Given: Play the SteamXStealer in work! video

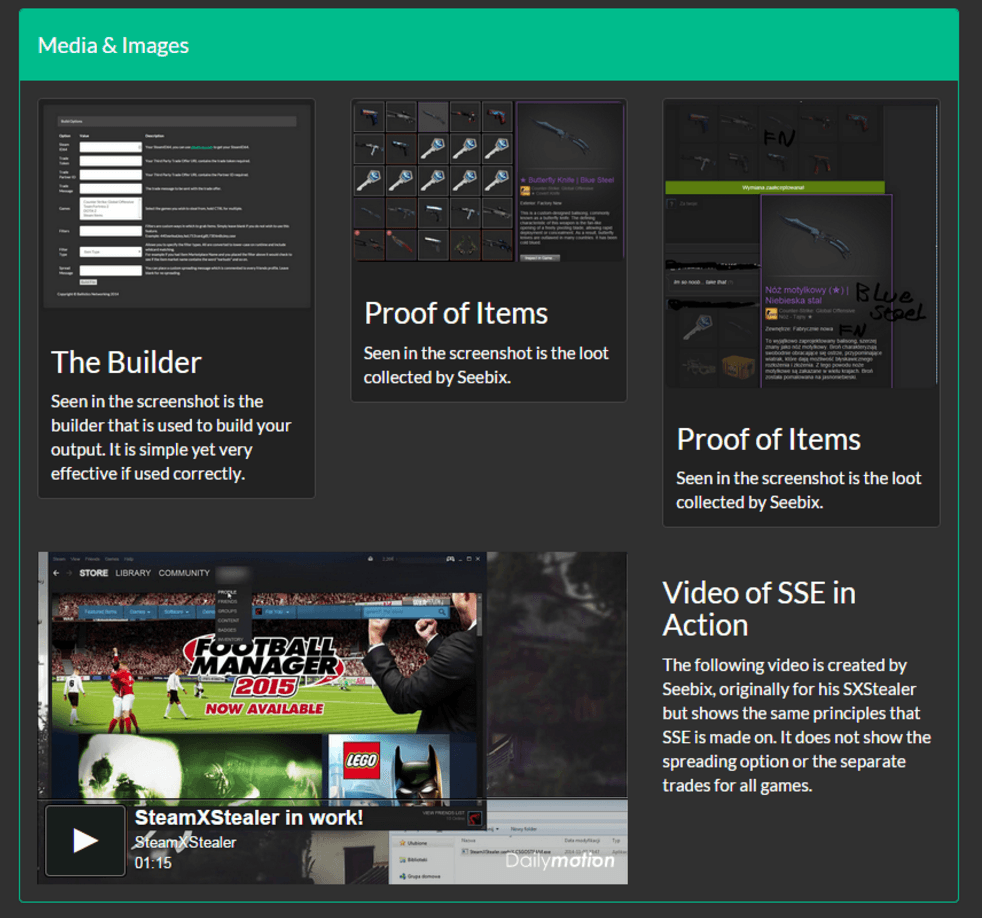Looking at the screenshot, I should click(x=85, y=840).
